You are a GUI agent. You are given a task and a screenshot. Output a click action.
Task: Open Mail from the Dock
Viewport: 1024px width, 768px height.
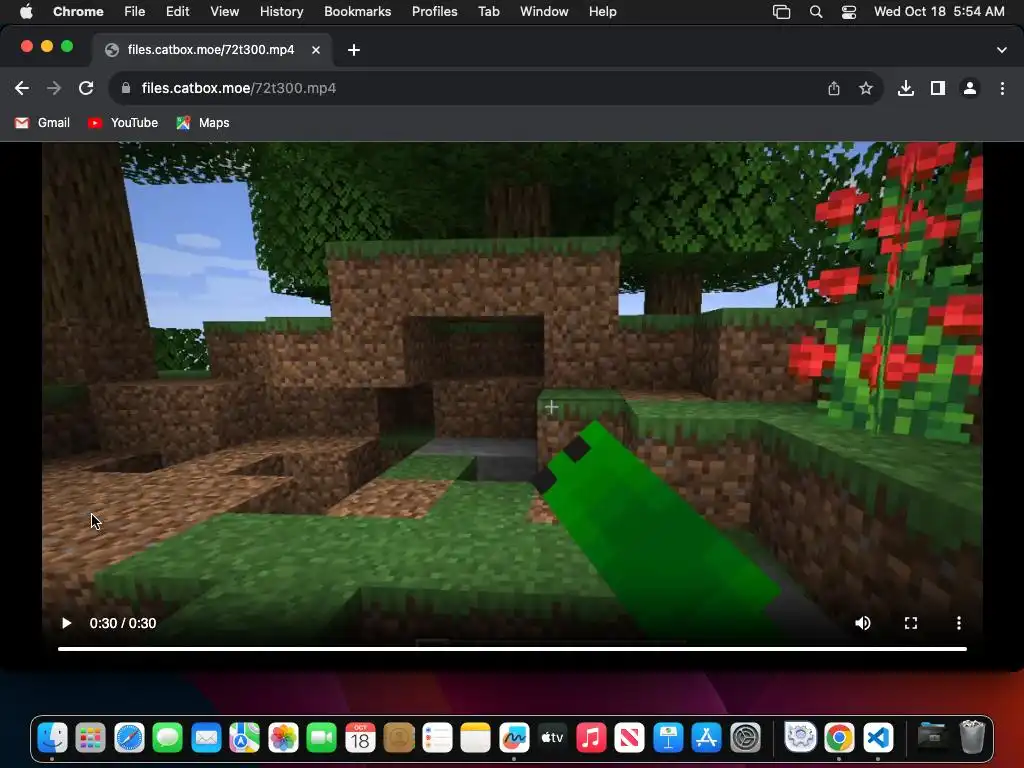(206, 738)
